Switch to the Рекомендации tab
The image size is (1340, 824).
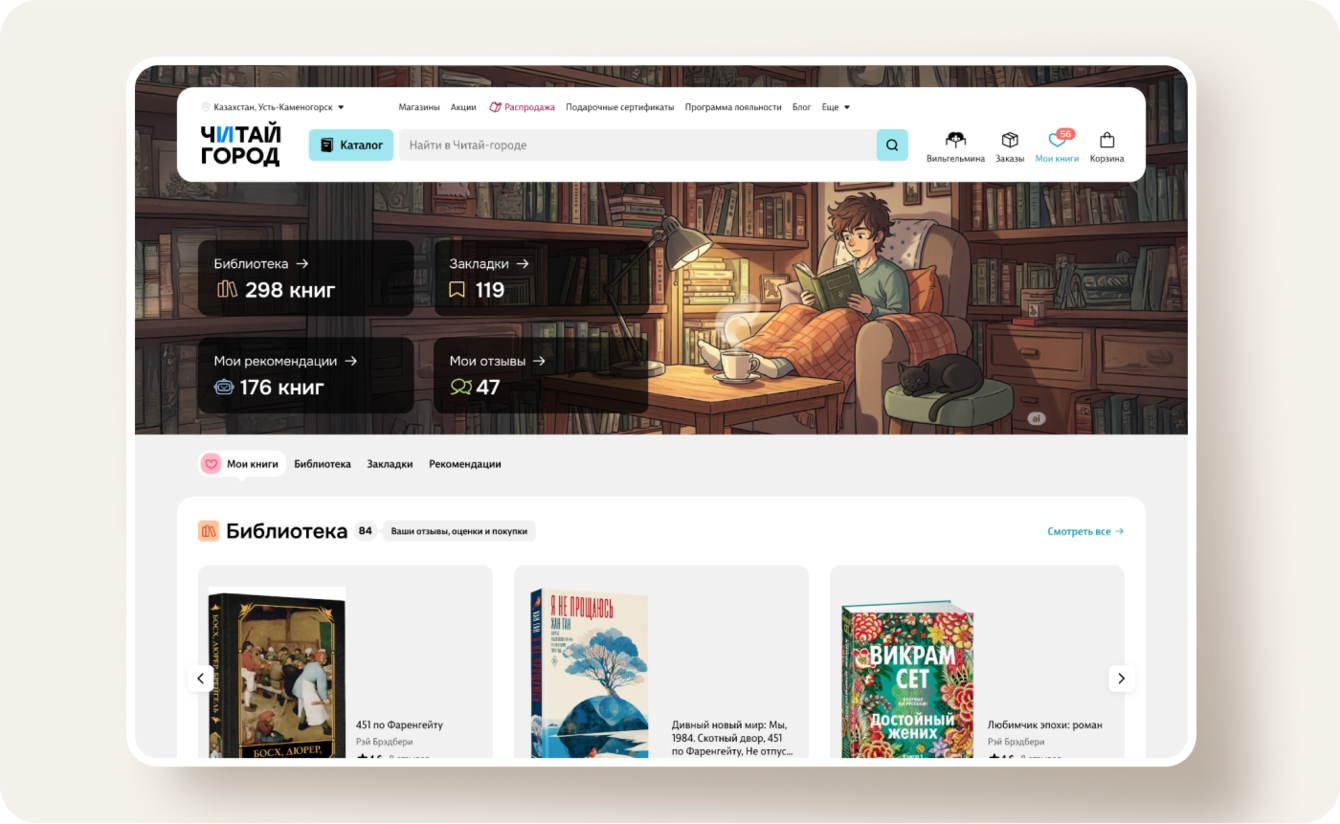465,464
